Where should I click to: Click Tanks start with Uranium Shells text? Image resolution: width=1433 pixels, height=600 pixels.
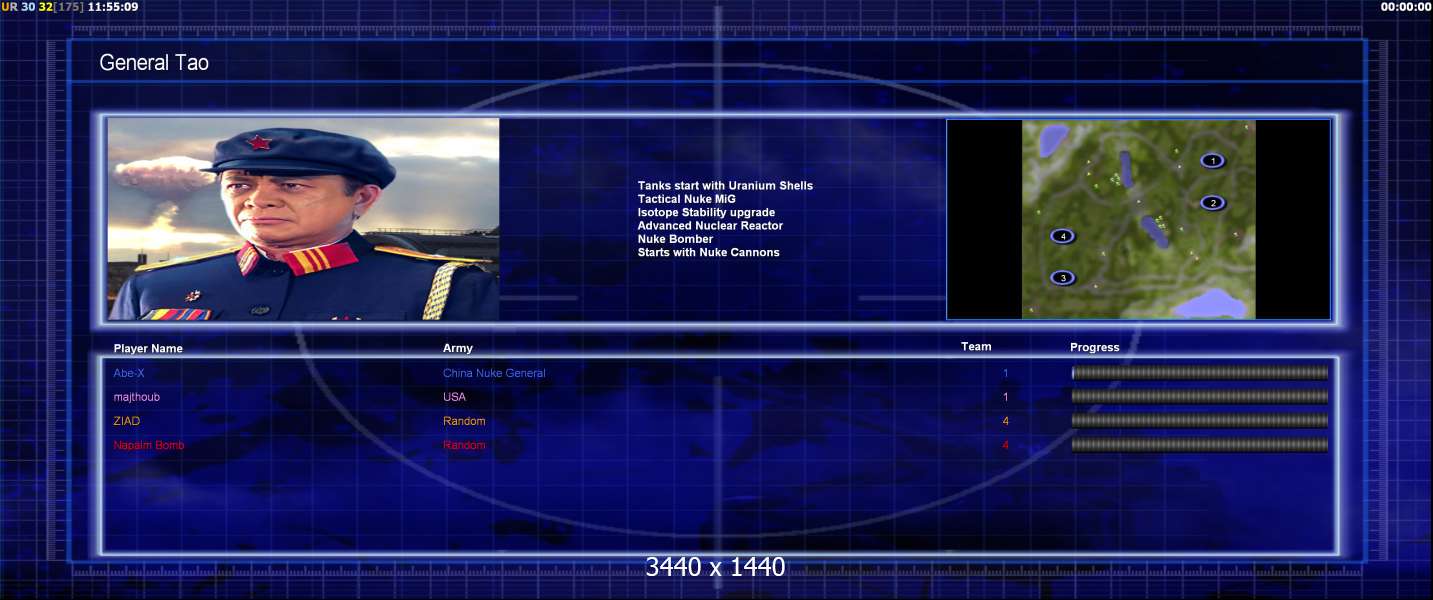pyautogui.click(x=725, y=186)
